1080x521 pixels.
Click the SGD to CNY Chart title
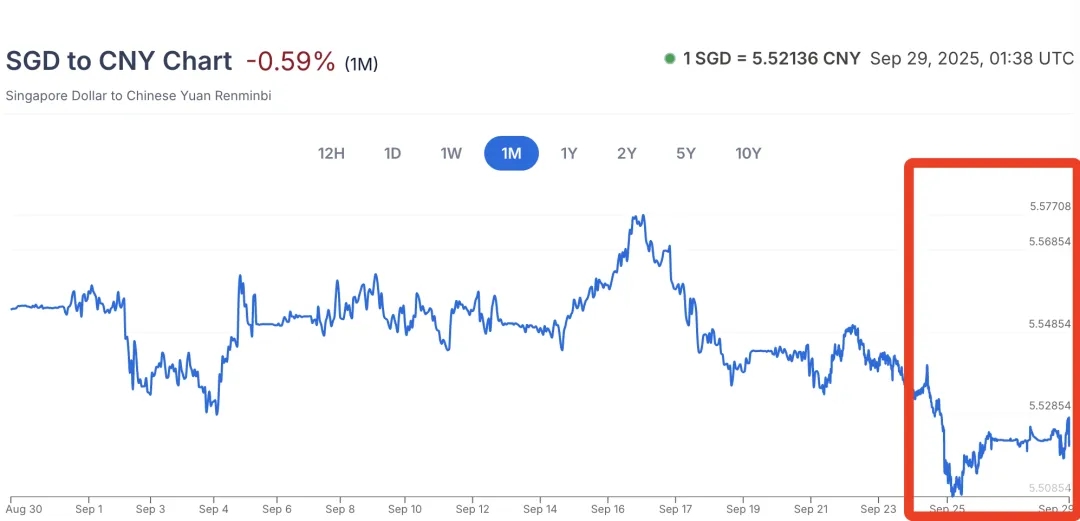119,61
